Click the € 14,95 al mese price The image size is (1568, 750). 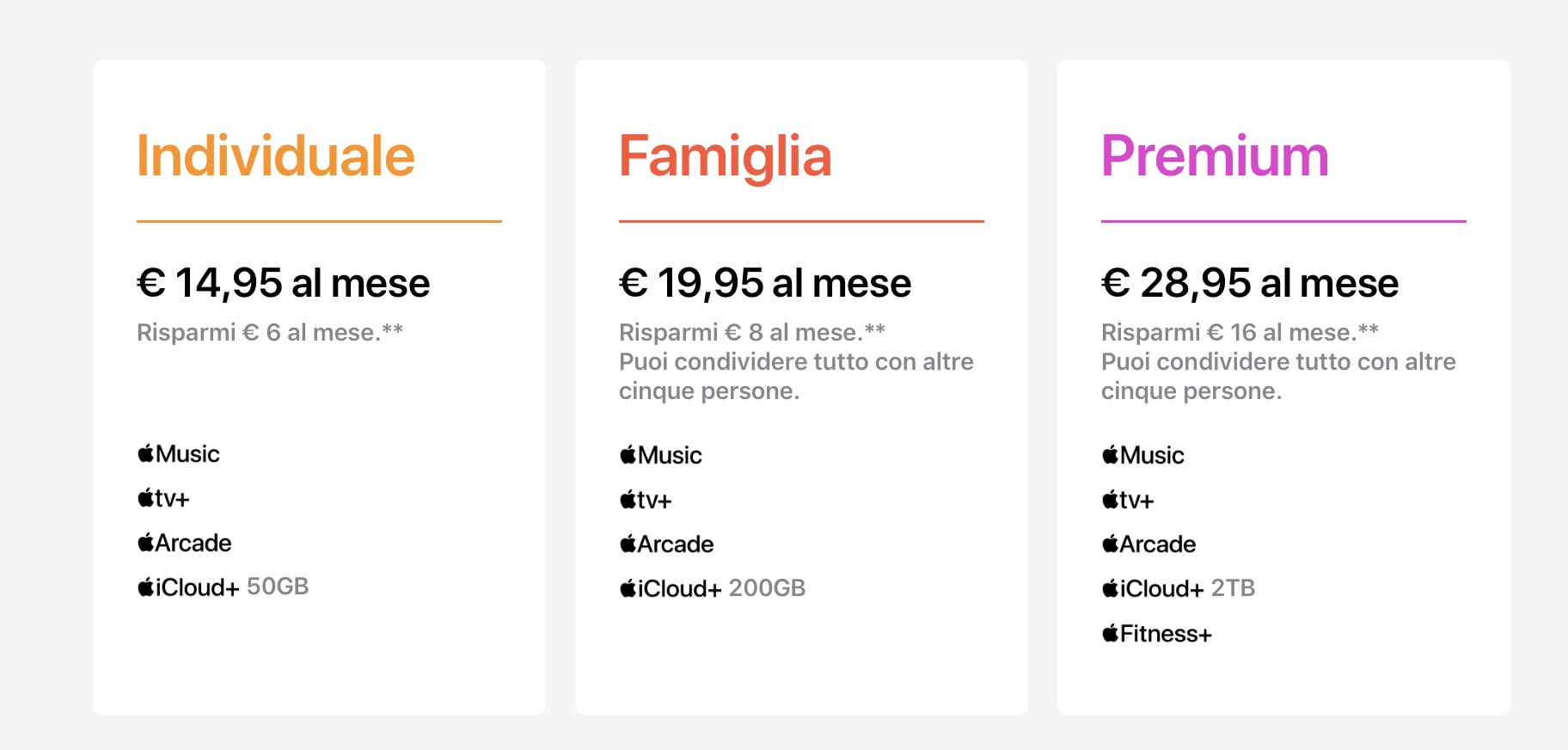click(284, 283)
